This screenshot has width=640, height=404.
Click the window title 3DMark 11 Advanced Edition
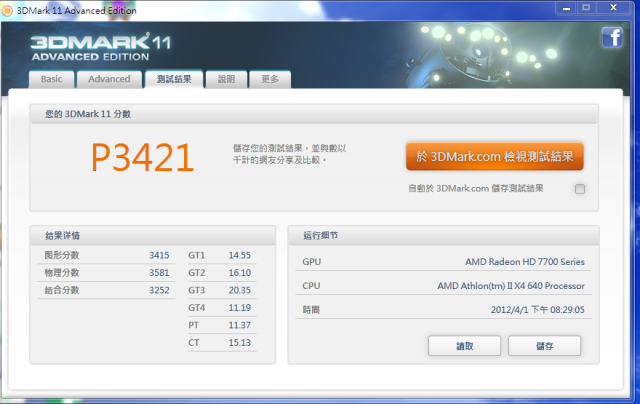click(76, 11)
